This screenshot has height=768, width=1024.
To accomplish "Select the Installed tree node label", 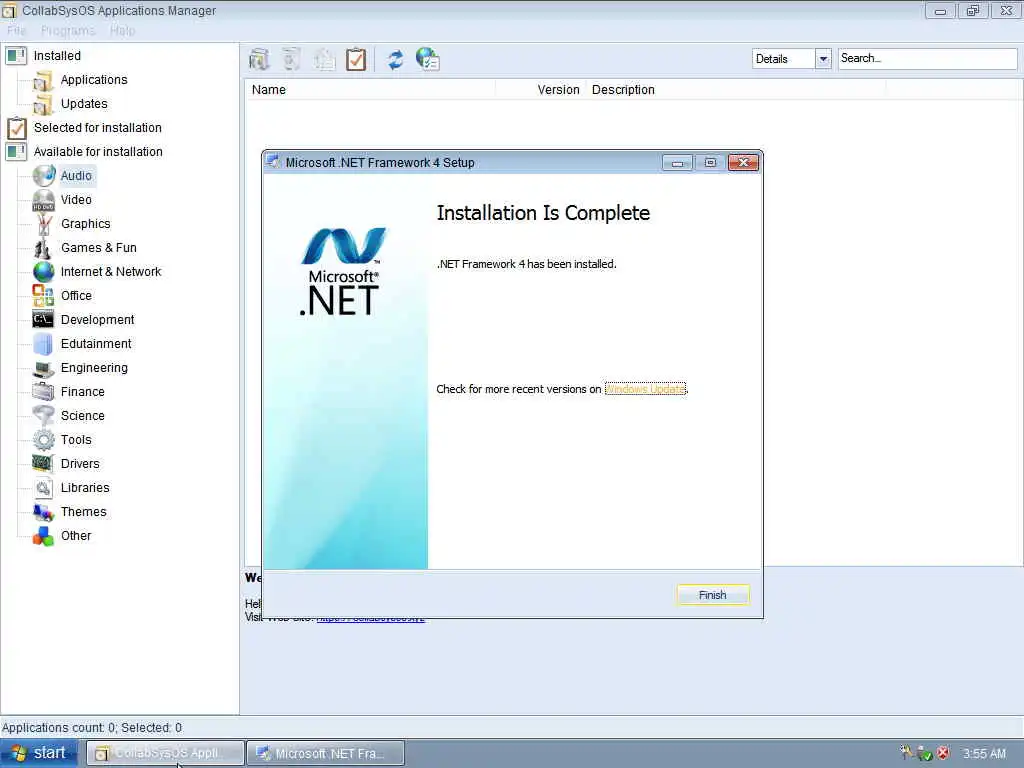I will pyautogui.click(x=57, y=56).
